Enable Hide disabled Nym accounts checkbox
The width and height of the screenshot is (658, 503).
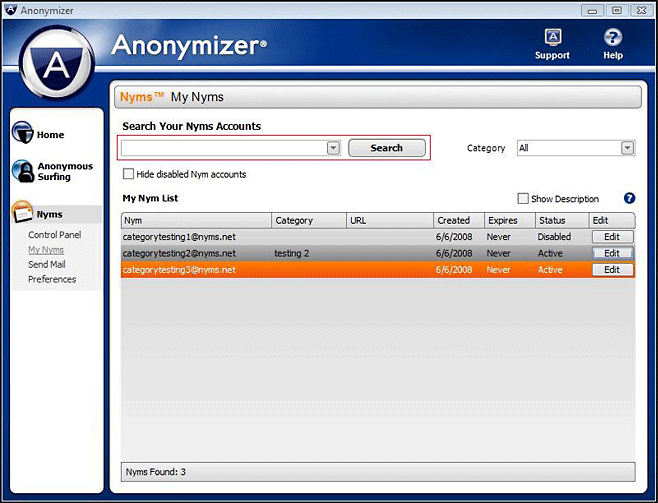128,174
